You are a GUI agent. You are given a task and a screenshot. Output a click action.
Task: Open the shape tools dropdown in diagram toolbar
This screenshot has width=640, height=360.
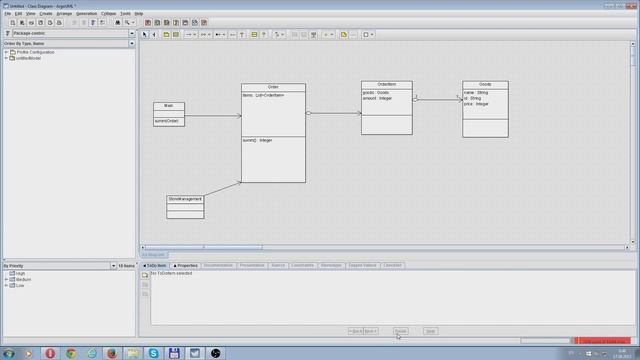372,35
